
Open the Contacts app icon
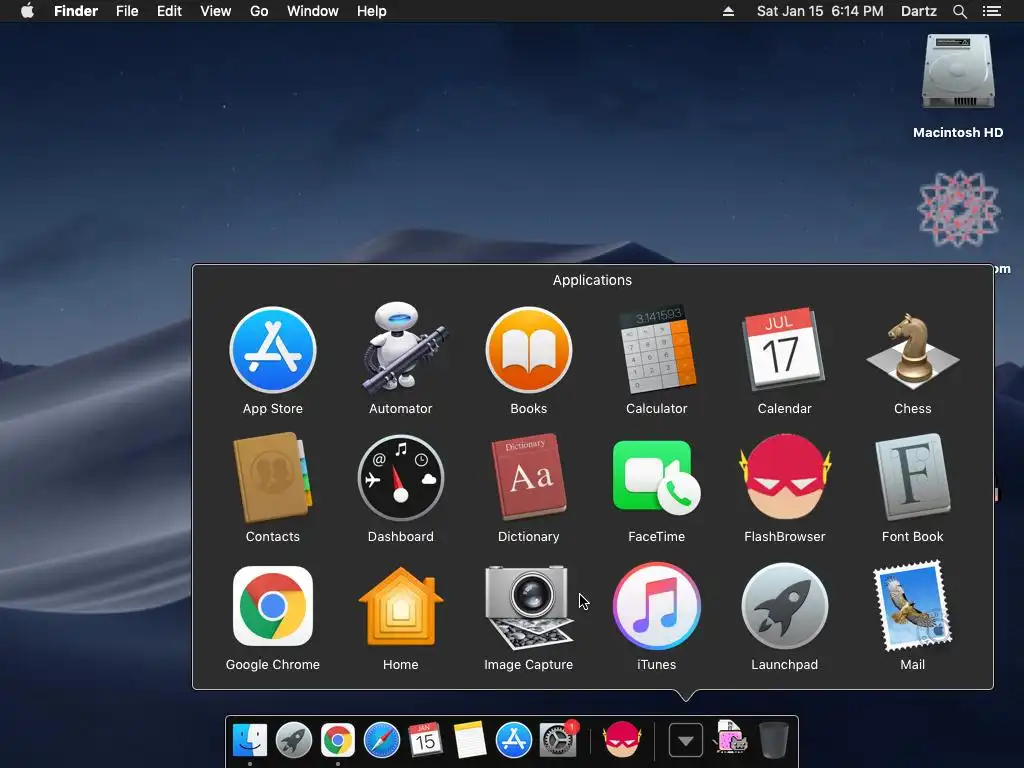pyautogui.click(x=273, y=478)
